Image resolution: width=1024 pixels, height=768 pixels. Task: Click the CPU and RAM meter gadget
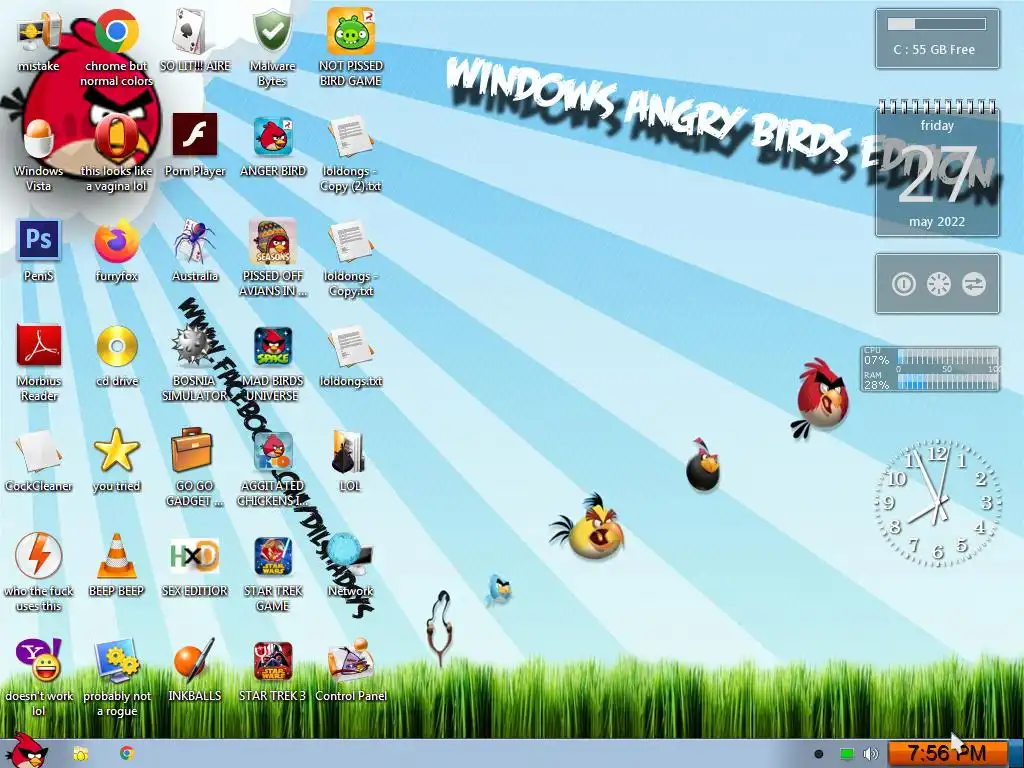tap(930, 369)
